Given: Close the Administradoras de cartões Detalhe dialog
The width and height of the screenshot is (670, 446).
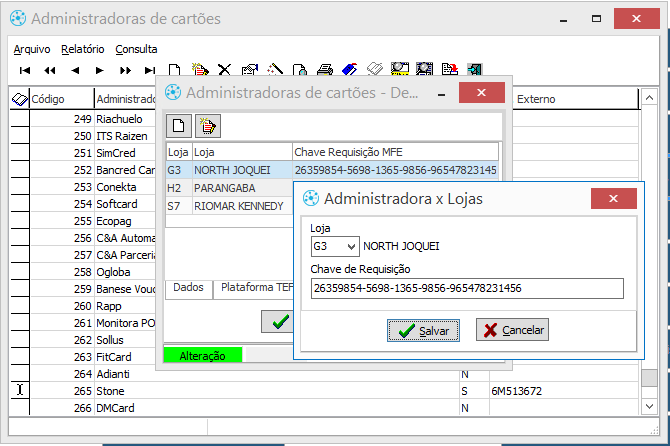Looking at the screenshot, I should point(482,93).
